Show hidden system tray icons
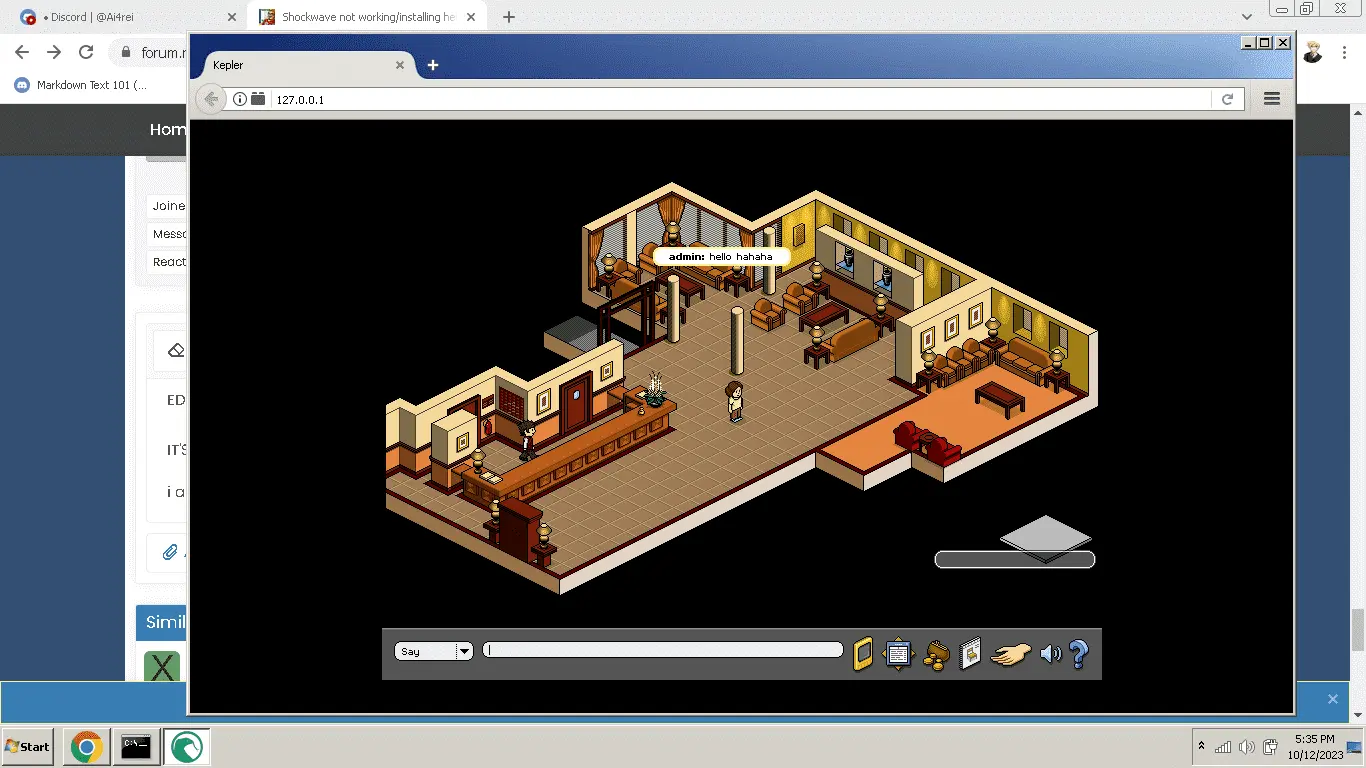This screenshot has height=768, width=1366. coord(1201,747)
